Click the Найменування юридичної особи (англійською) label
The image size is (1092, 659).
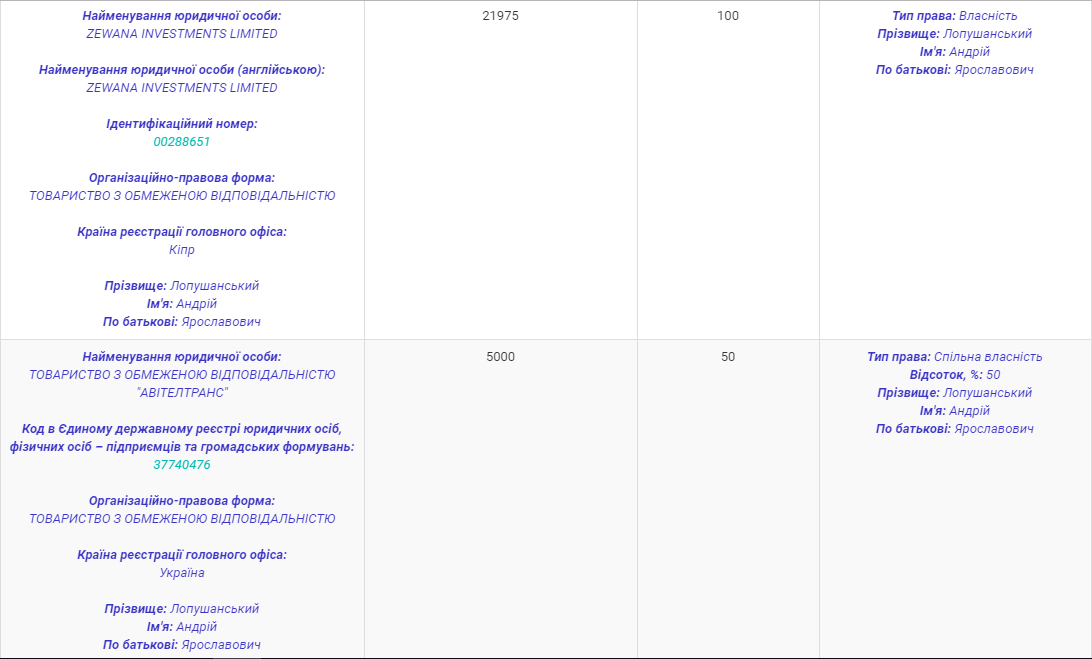pos(181,70)
